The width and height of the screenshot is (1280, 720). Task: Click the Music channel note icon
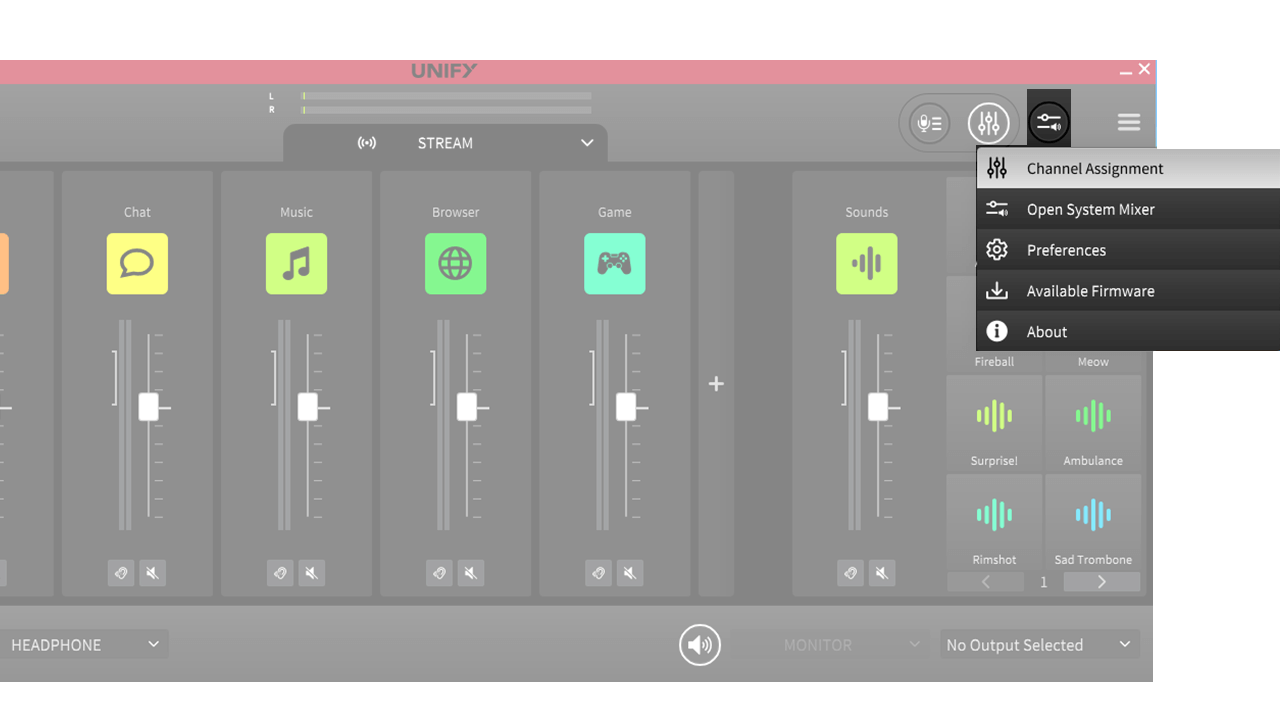pos(296,264)
